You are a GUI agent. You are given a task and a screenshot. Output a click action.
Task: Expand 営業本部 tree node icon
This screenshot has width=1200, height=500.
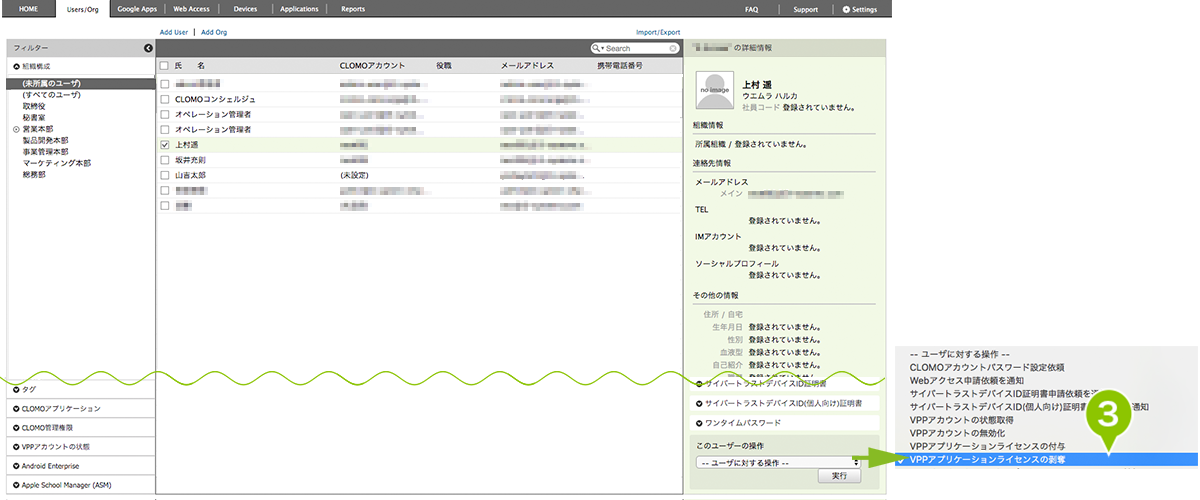pos(15,129)
